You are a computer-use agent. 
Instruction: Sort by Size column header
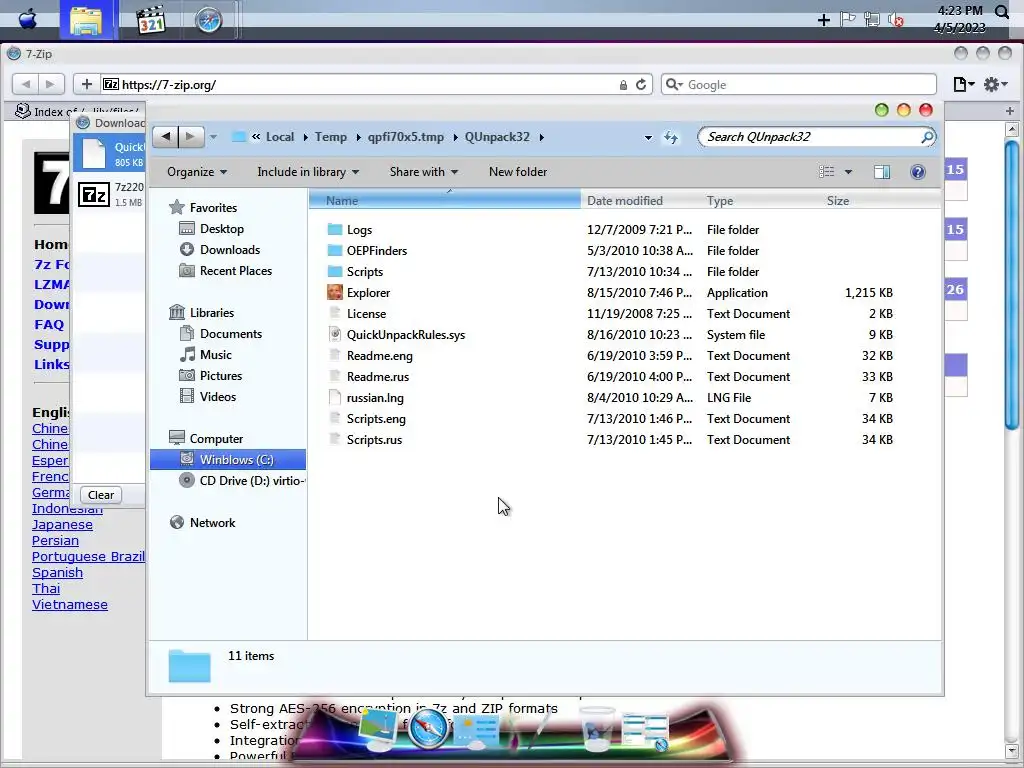[861, 200]
